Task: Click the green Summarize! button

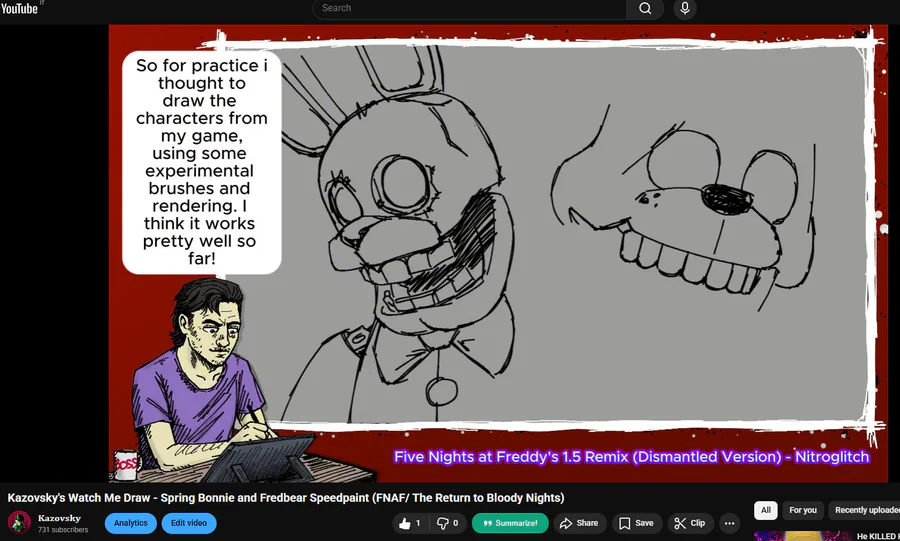Action: [510, 523]
